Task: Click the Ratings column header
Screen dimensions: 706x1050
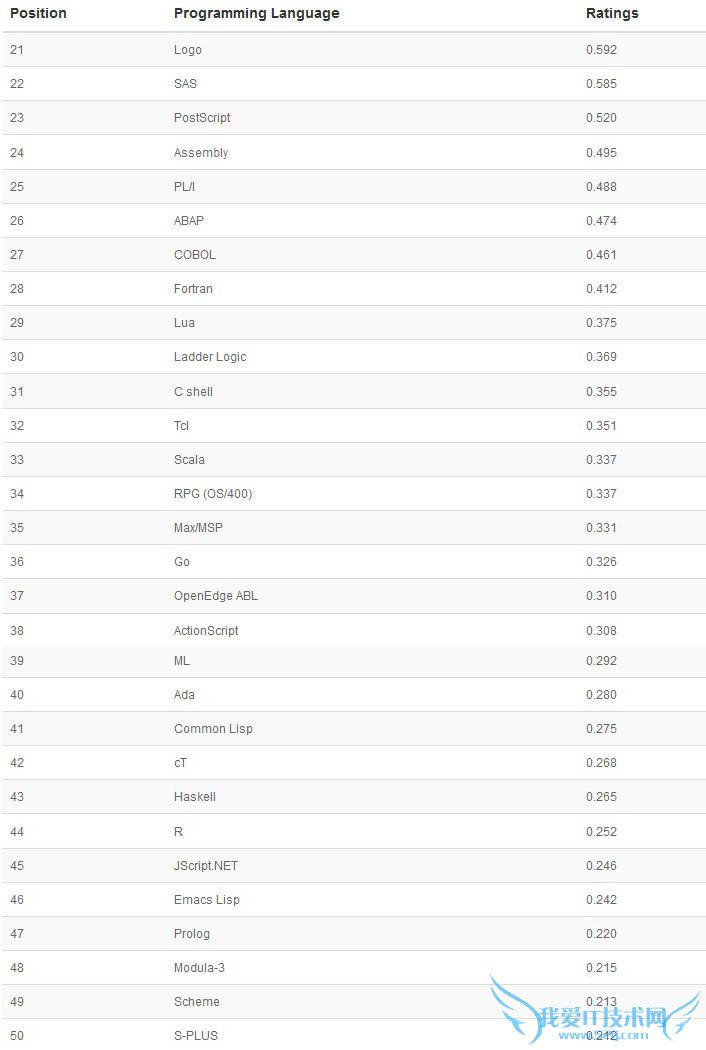Action: tap(612, 13)
